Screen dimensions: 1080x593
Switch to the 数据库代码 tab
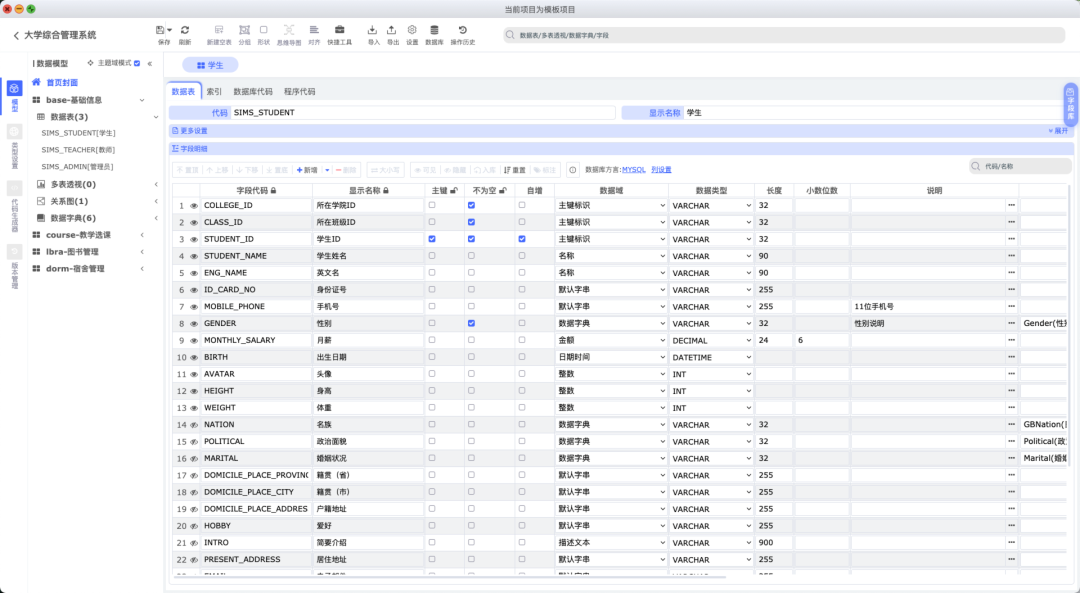[x=253, y=92]
